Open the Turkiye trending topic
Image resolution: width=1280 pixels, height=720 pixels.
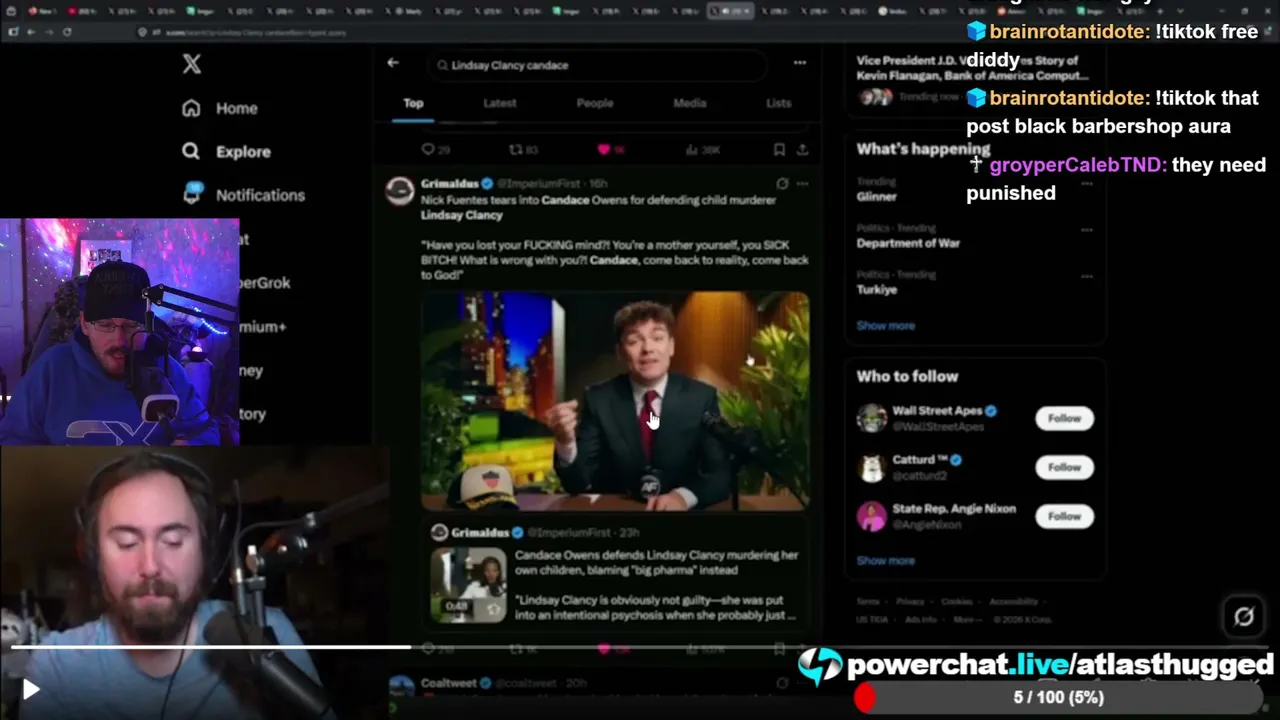pyautogui.click(x=876, y=289)
